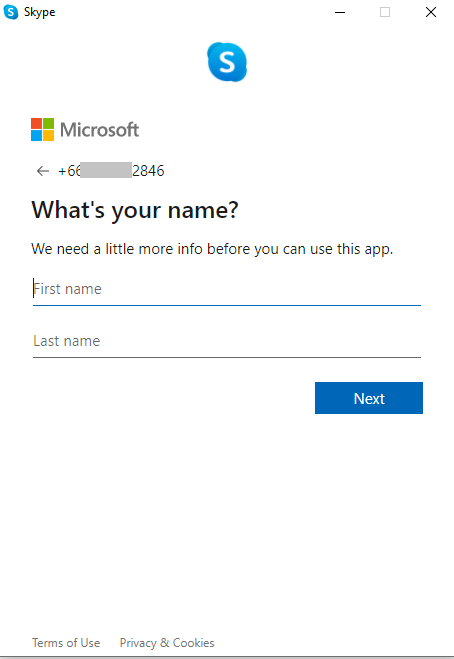Click the gray masked section of phone number

[x=106, y=170]
